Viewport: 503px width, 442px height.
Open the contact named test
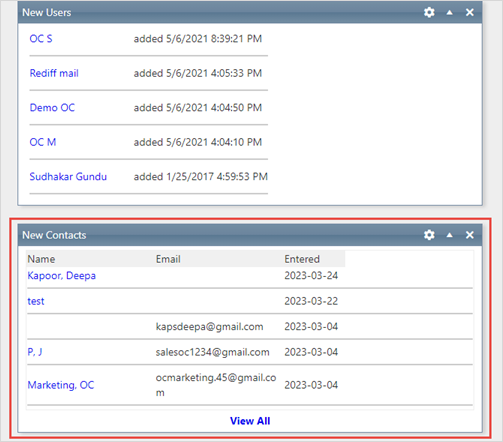pyautogui.click(x=36, y=301)
